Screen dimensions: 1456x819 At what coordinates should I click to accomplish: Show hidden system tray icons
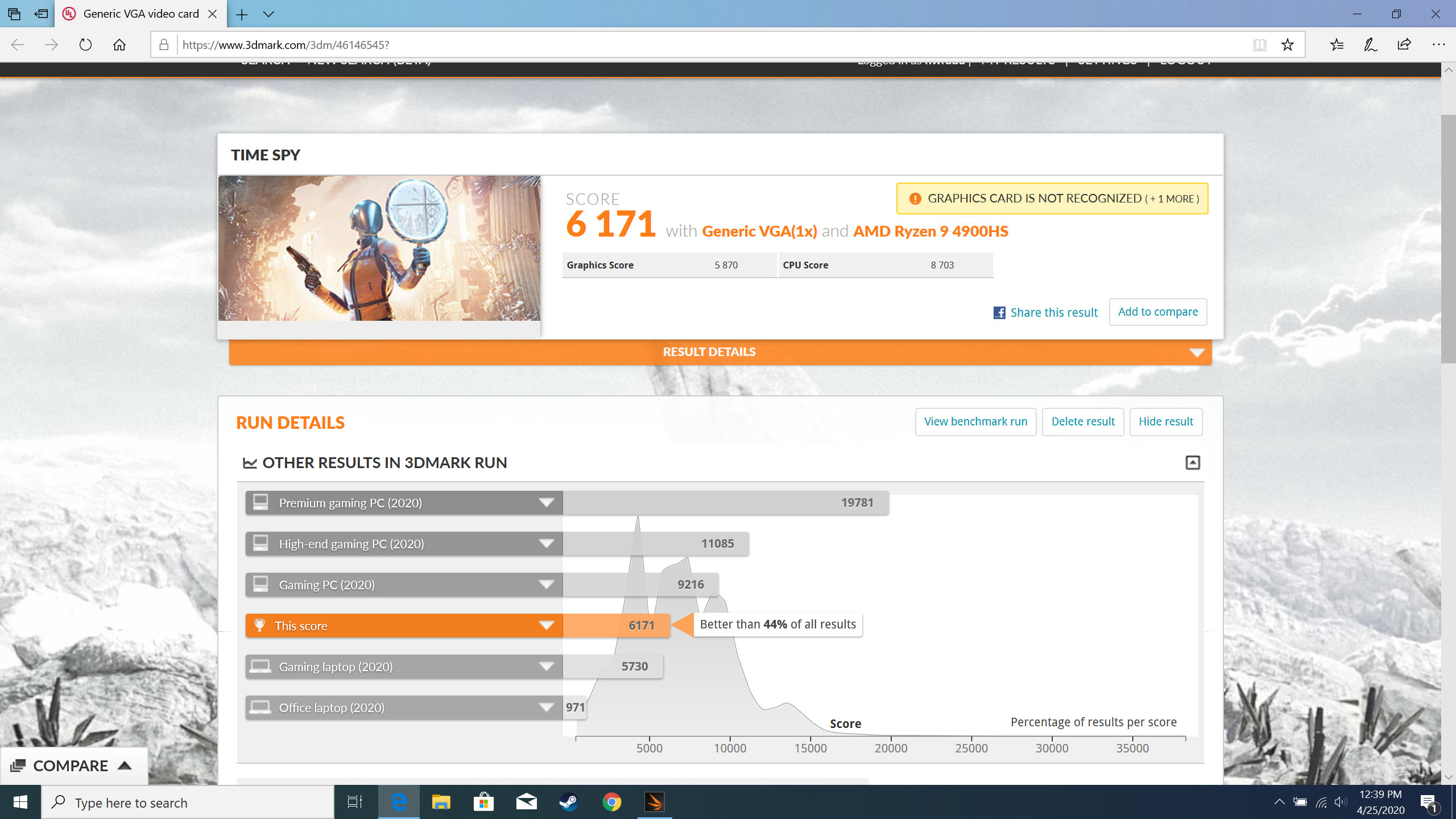1279,802
